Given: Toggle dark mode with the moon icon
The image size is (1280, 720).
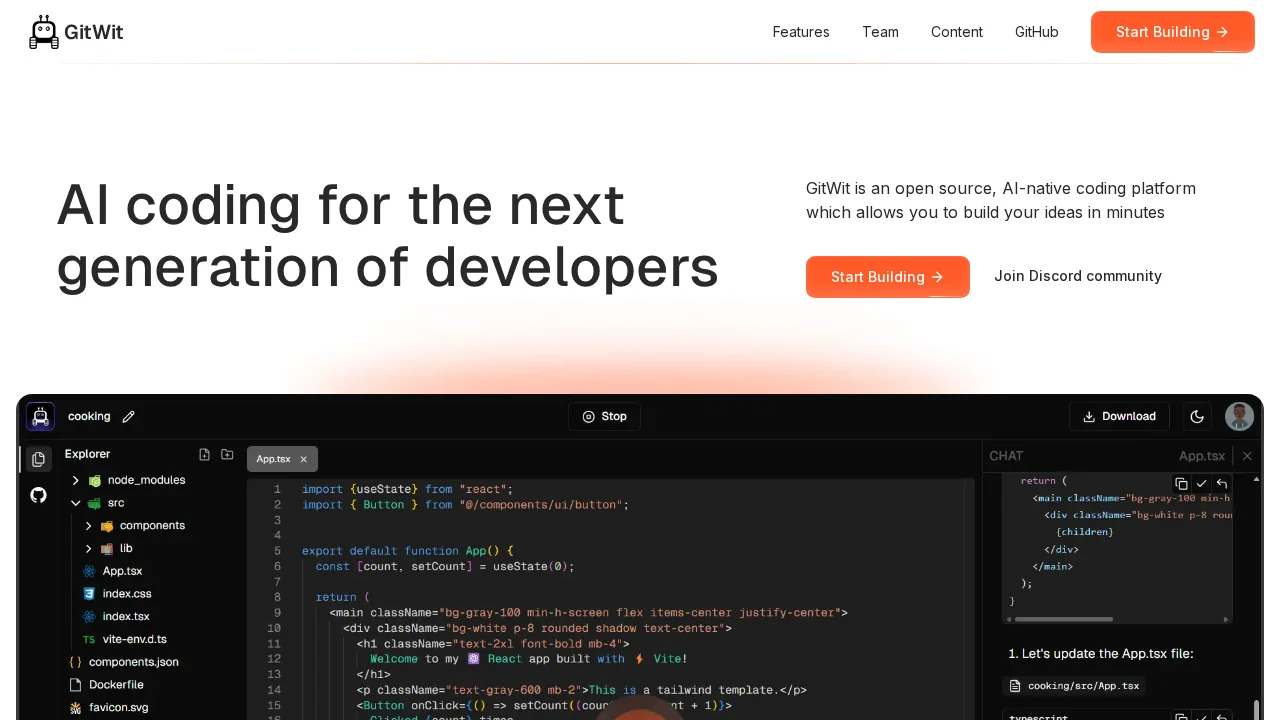Looking at the screenshot, I should pos(1197,416).
